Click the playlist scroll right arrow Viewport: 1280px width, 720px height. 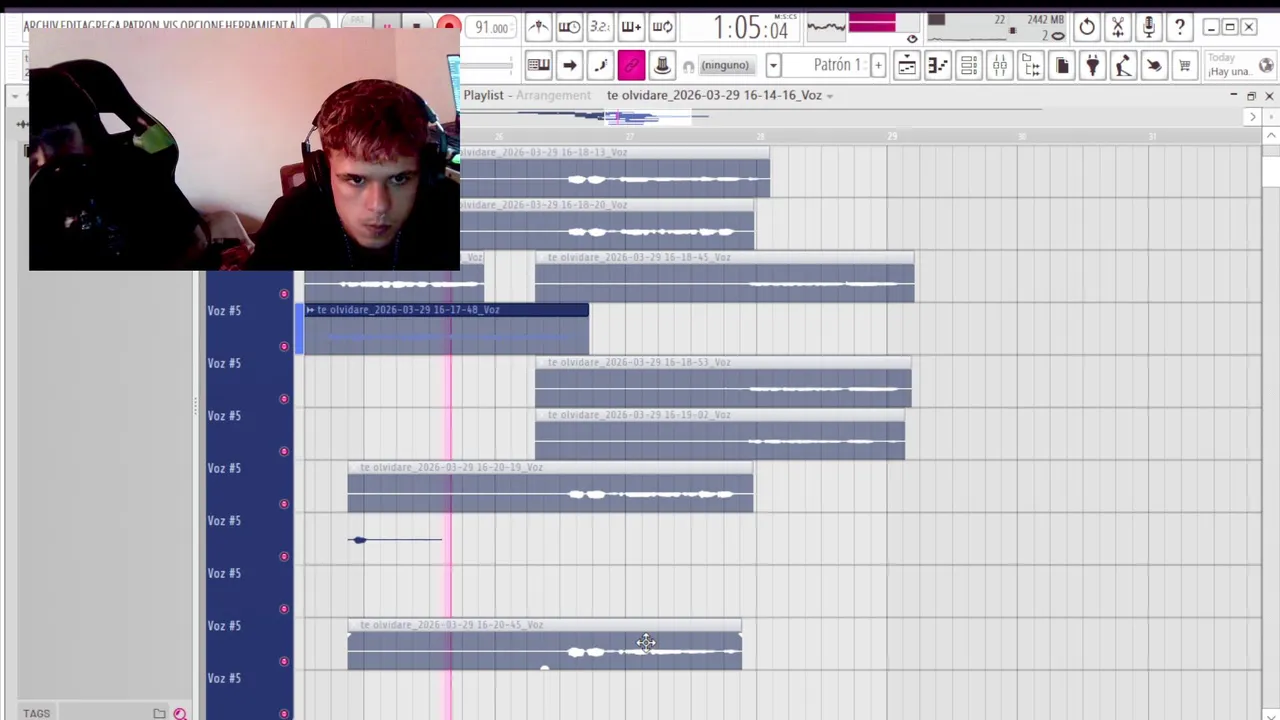[x=1252, y=117]
